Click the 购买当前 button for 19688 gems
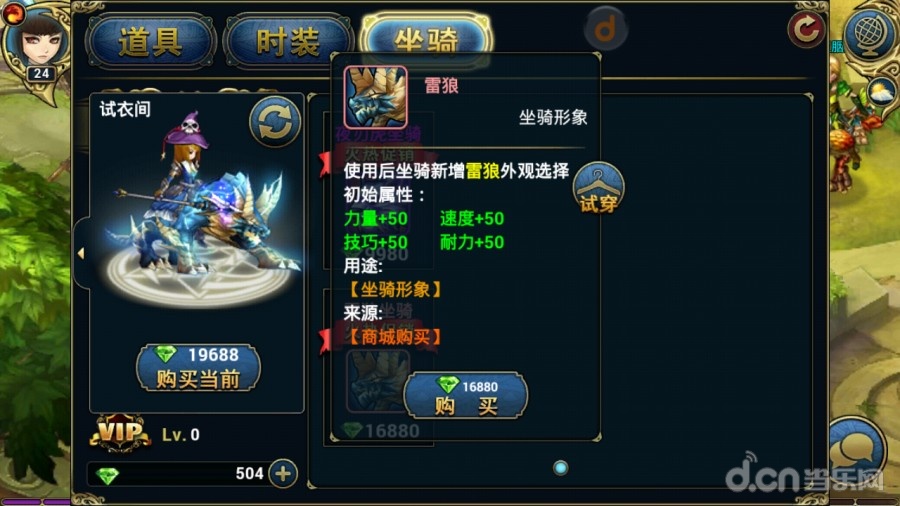 [x=198, y=368]
